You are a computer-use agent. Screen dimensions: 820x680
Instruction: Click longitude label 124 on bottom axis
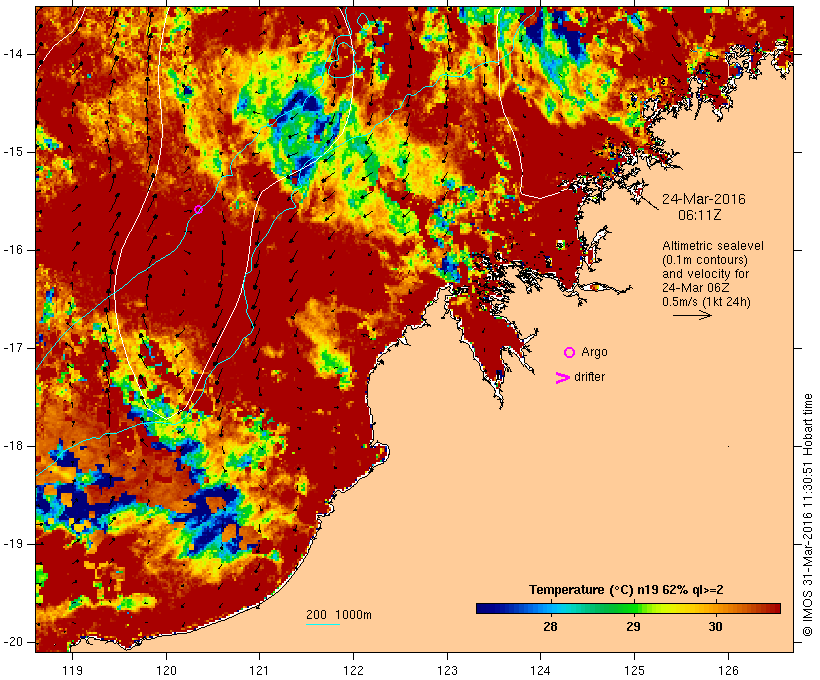(540, 670)
